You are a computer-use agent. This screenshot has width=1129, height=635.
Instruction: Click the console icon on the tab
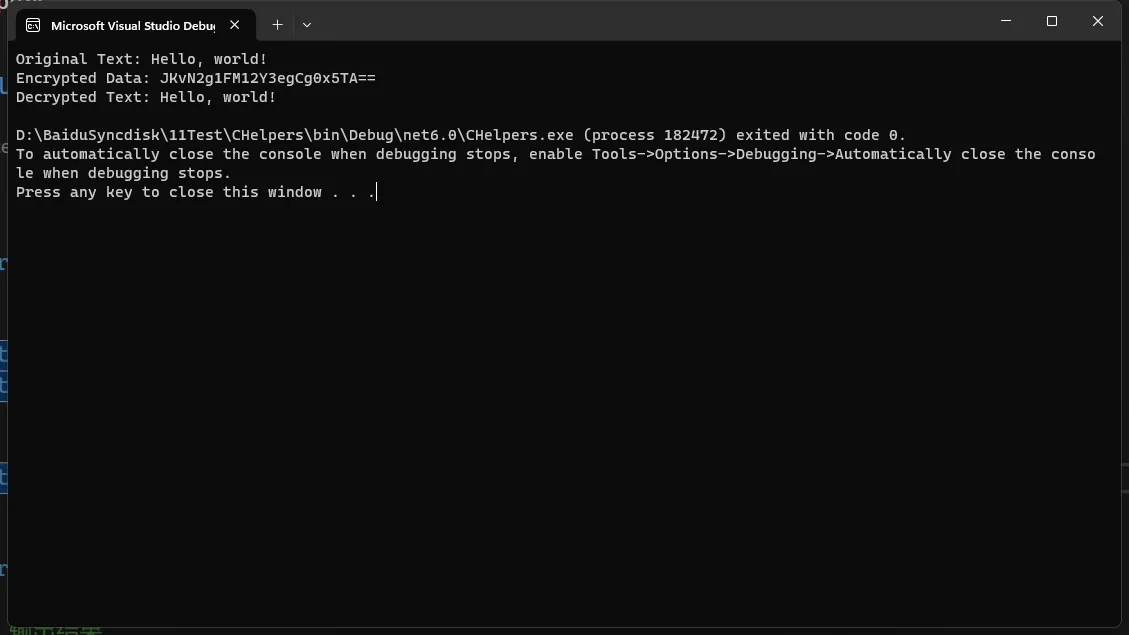(x=33, y=25)
